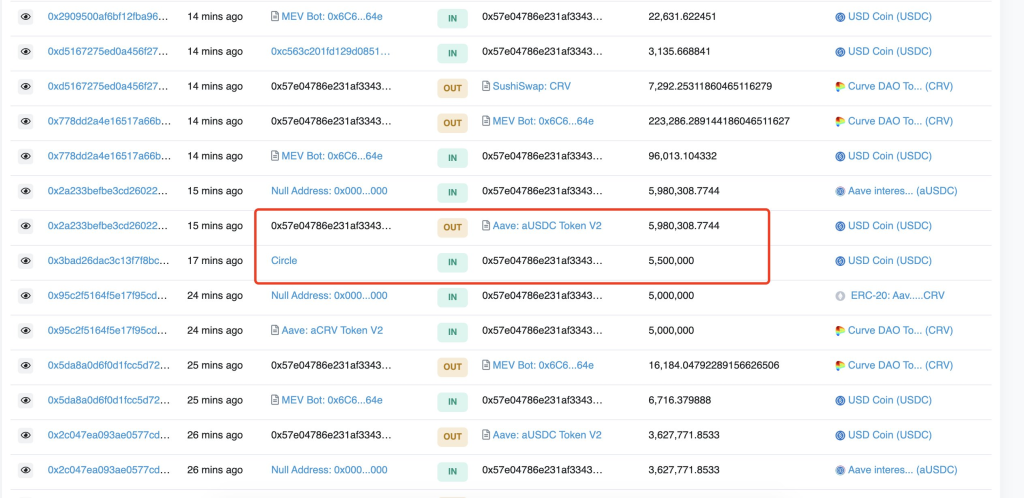Open Aave: aUSDC Token V2 in the 5,980,308.7744 row
The height and width of the screenshot is (498, 1024).
[x=547, y=226]
